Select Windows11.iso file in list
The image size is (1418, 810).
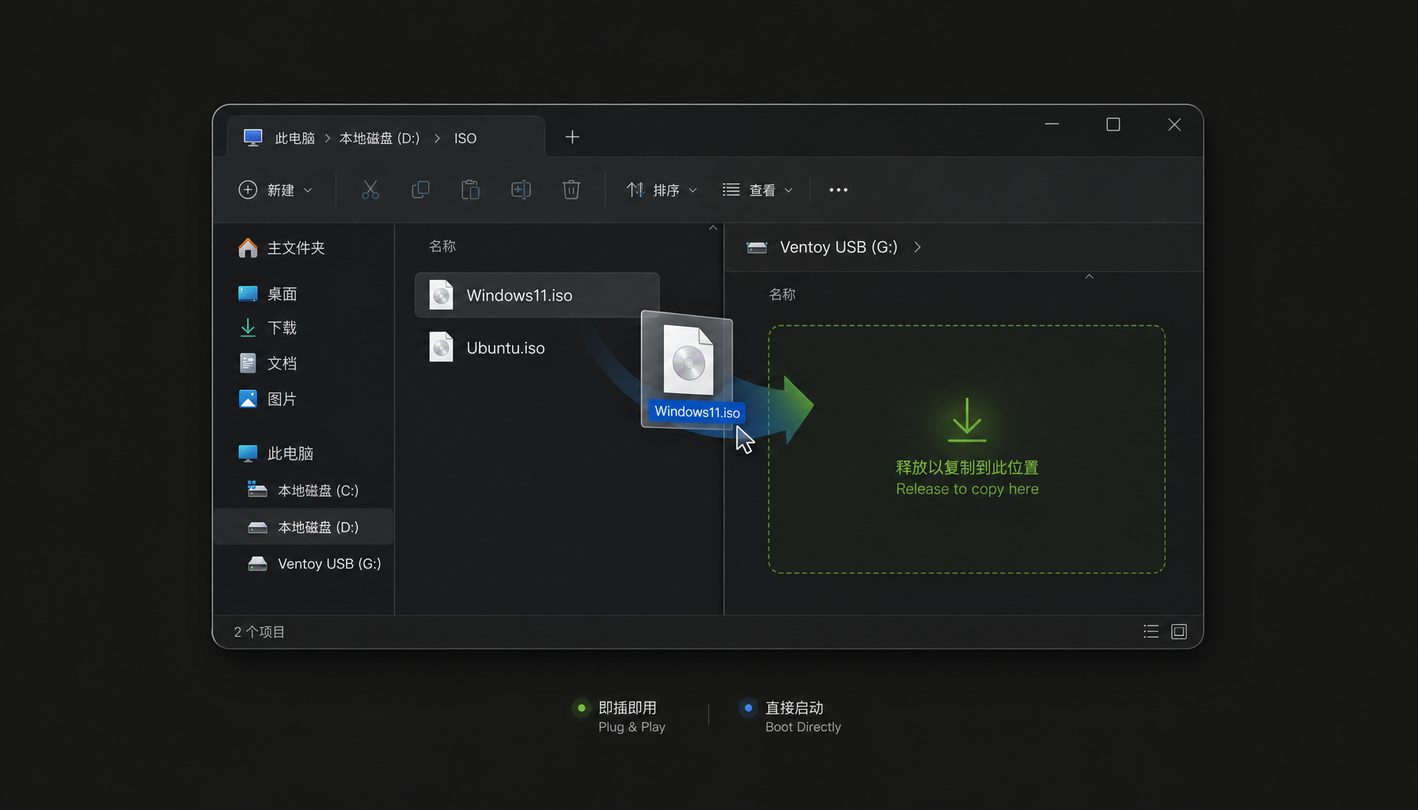(537, 295)
